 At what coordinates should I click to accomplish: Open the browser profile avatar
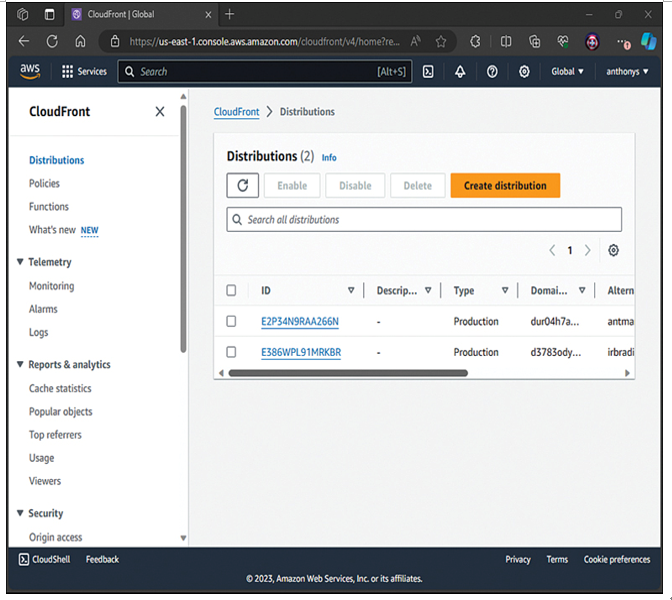pos(592,42)
